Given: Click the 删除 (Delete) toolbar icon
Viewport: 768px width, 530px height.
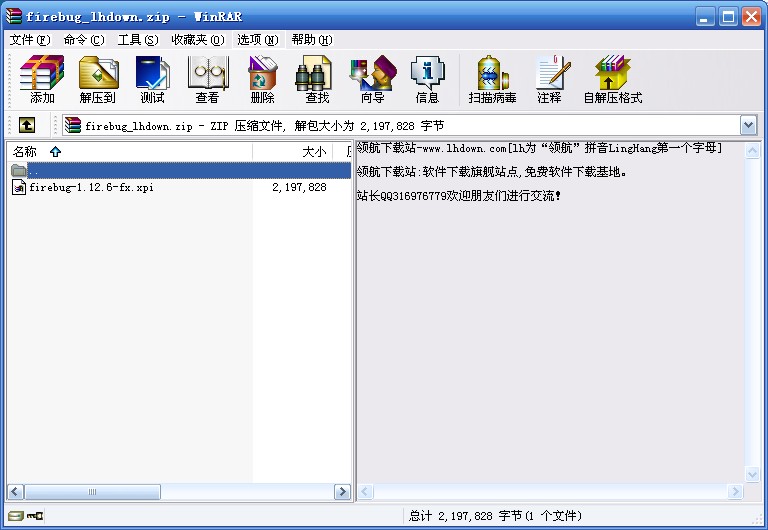Looking at the screenshot, I should point(263,79).
